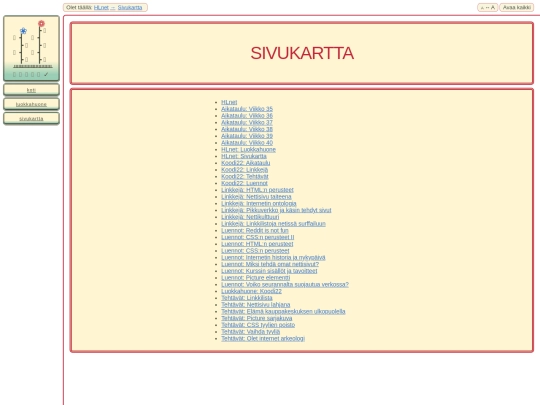
Task: Open Sivukartta breadcrumb link
Action: point(130,7)
